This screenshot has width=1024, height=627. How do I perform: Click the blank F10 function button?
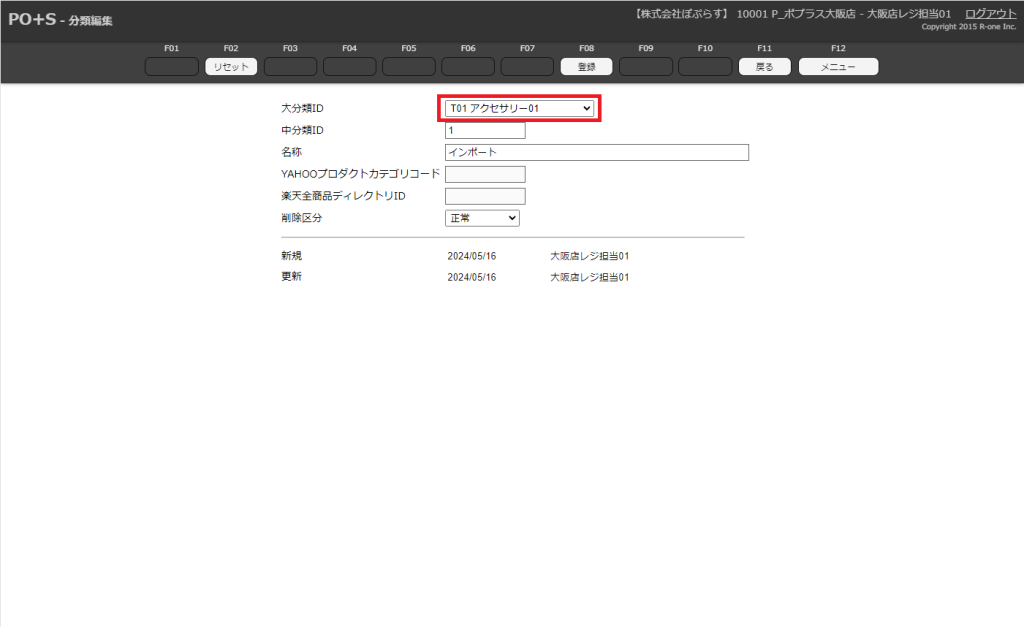click(x=705, y=67)
